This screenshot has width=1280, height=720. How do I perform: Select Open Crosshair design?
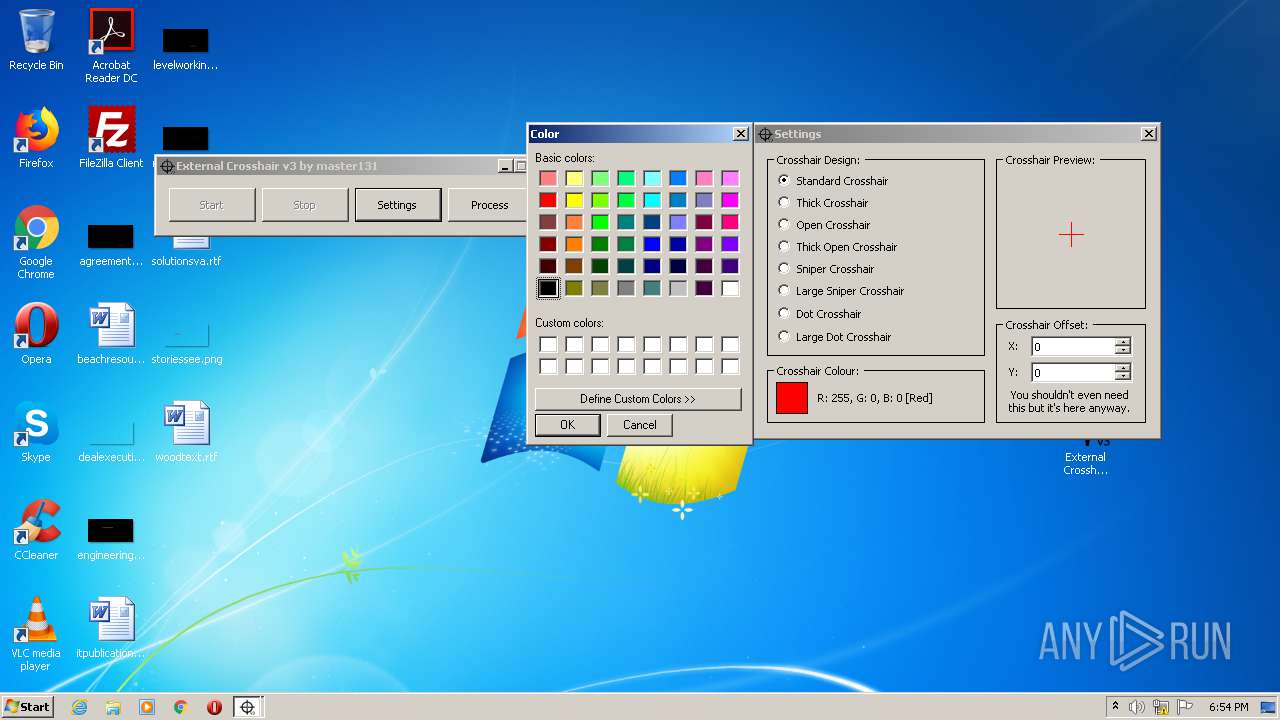point(824,225)
